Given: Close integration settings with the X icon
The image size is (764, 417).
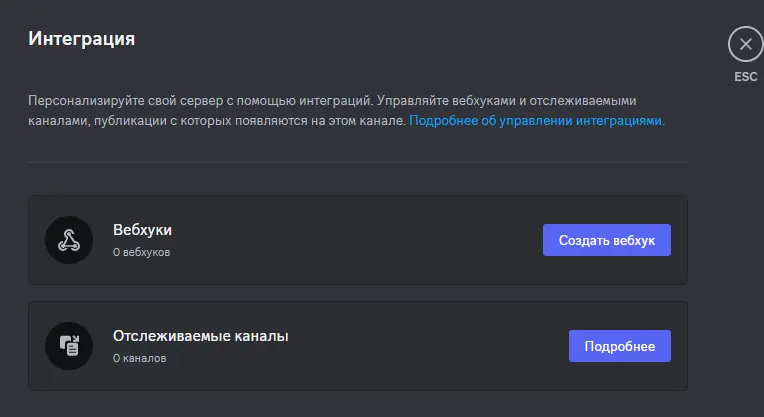Looking at the screenshot, I should [745, 44].
